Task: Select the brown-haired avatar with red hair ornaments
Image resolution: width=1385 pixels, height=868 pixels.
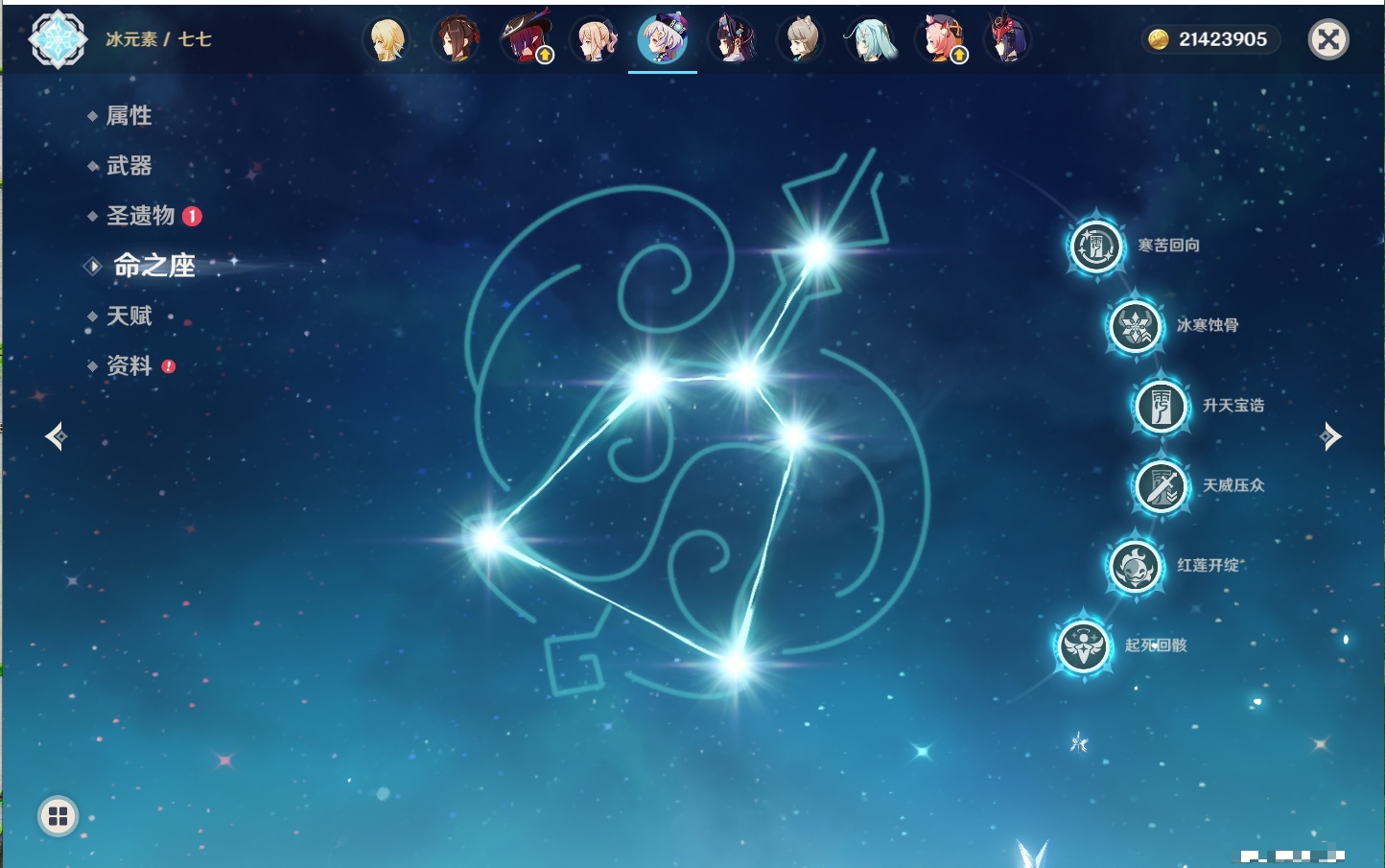Action: pyautogui.click(x=457, y=40)
